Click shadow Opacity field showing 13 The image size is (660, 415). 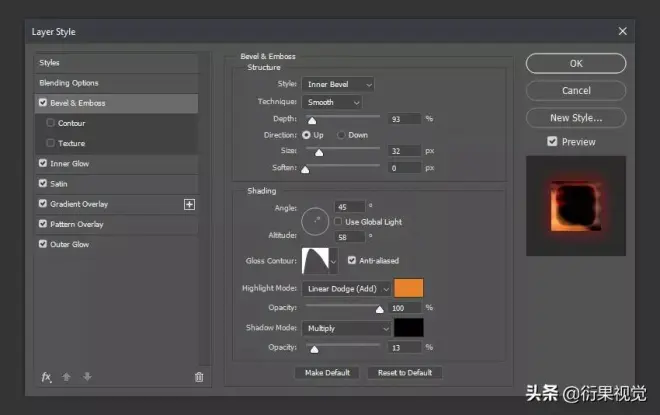pos(404,348)
